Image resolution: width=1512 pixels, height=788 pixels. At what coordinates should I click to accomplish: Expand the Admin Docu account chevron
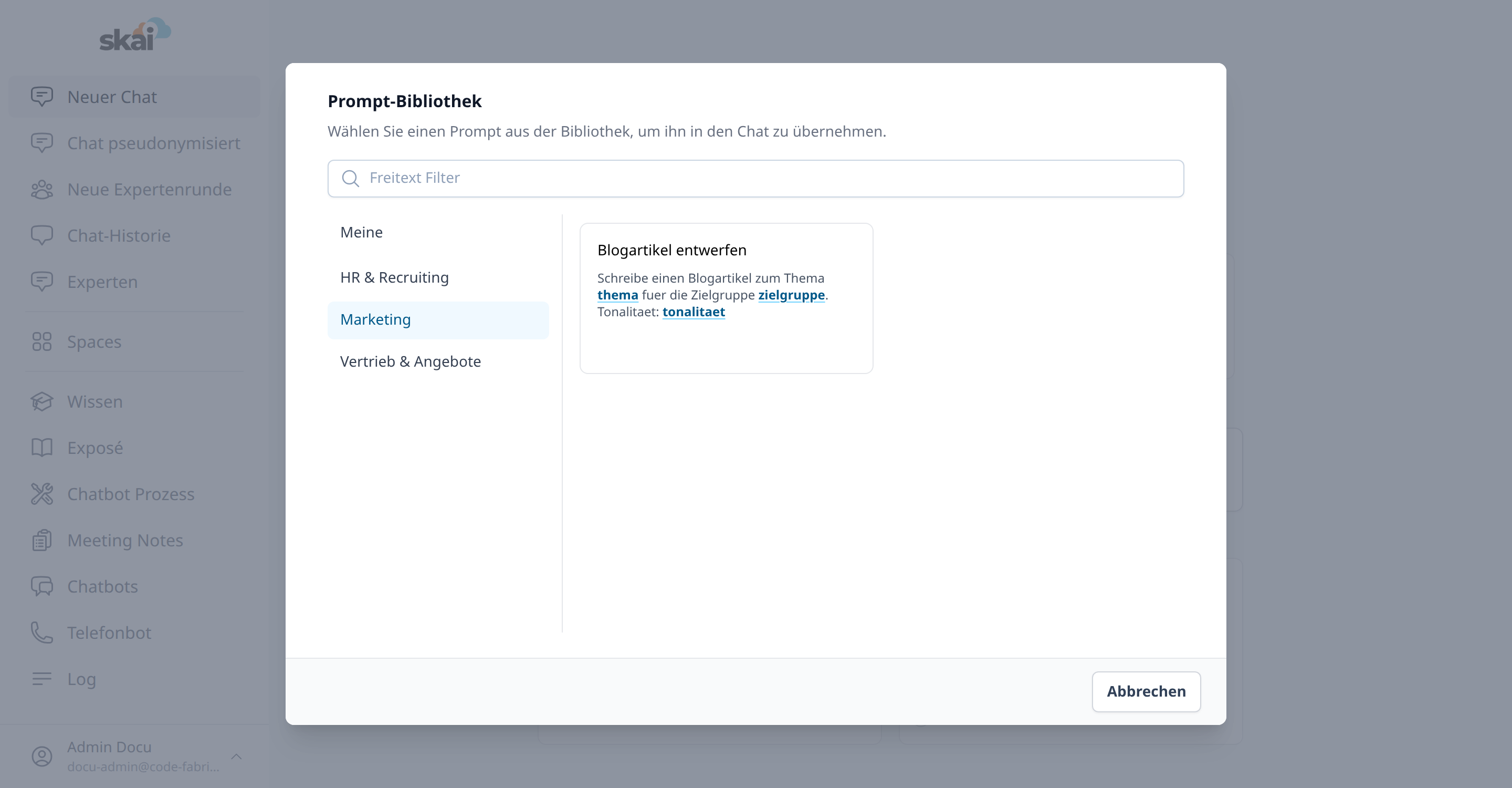click(237, 756)
